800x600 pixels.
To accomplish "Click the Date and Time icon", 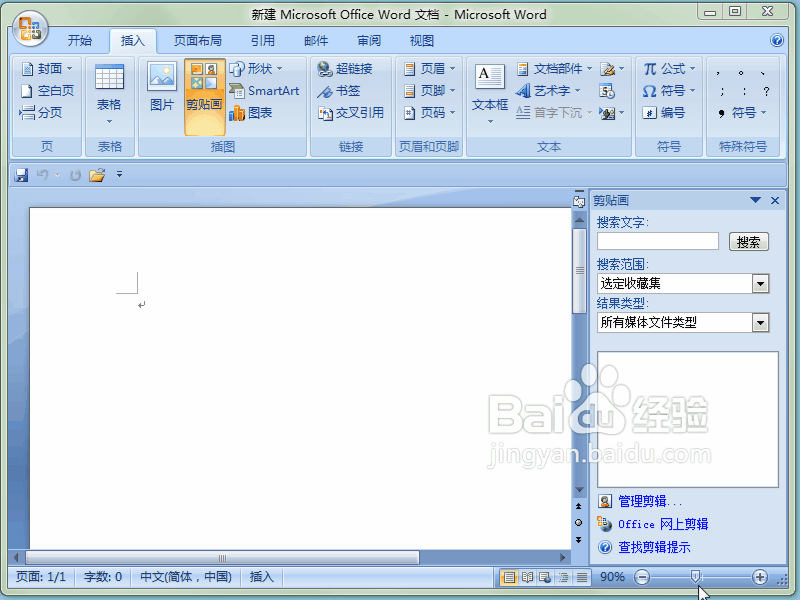I will [607, 91].
